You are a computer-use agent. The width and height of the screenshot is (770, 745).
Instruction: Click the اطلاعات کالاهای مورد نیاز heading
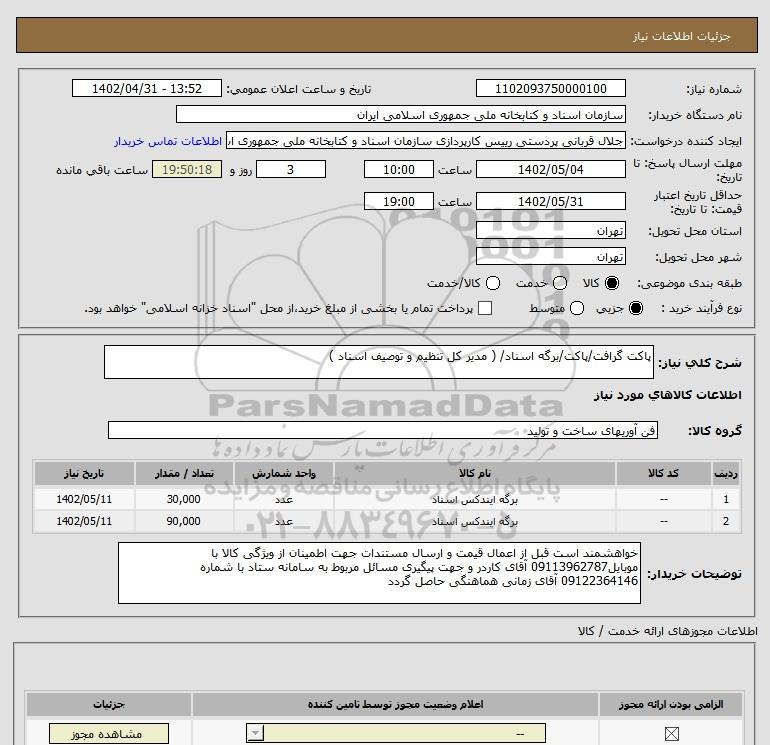tap(668, 395)
